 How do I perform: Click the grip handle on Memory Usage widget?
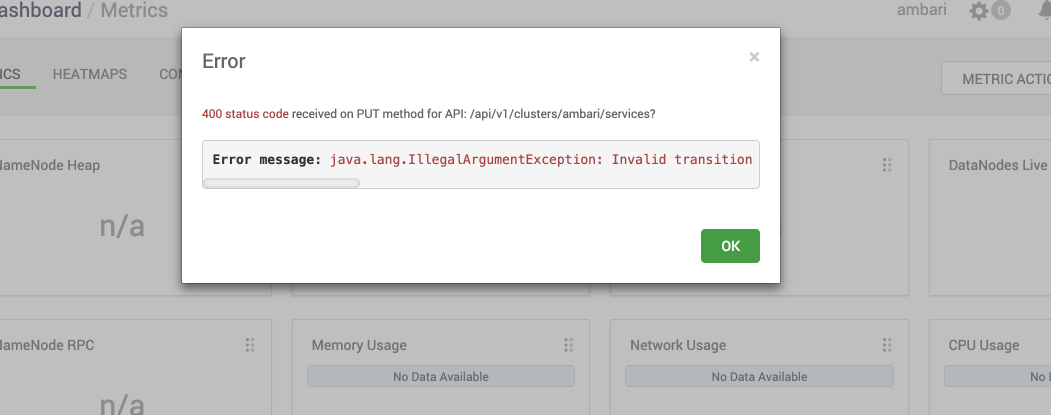tap(568, 345)
